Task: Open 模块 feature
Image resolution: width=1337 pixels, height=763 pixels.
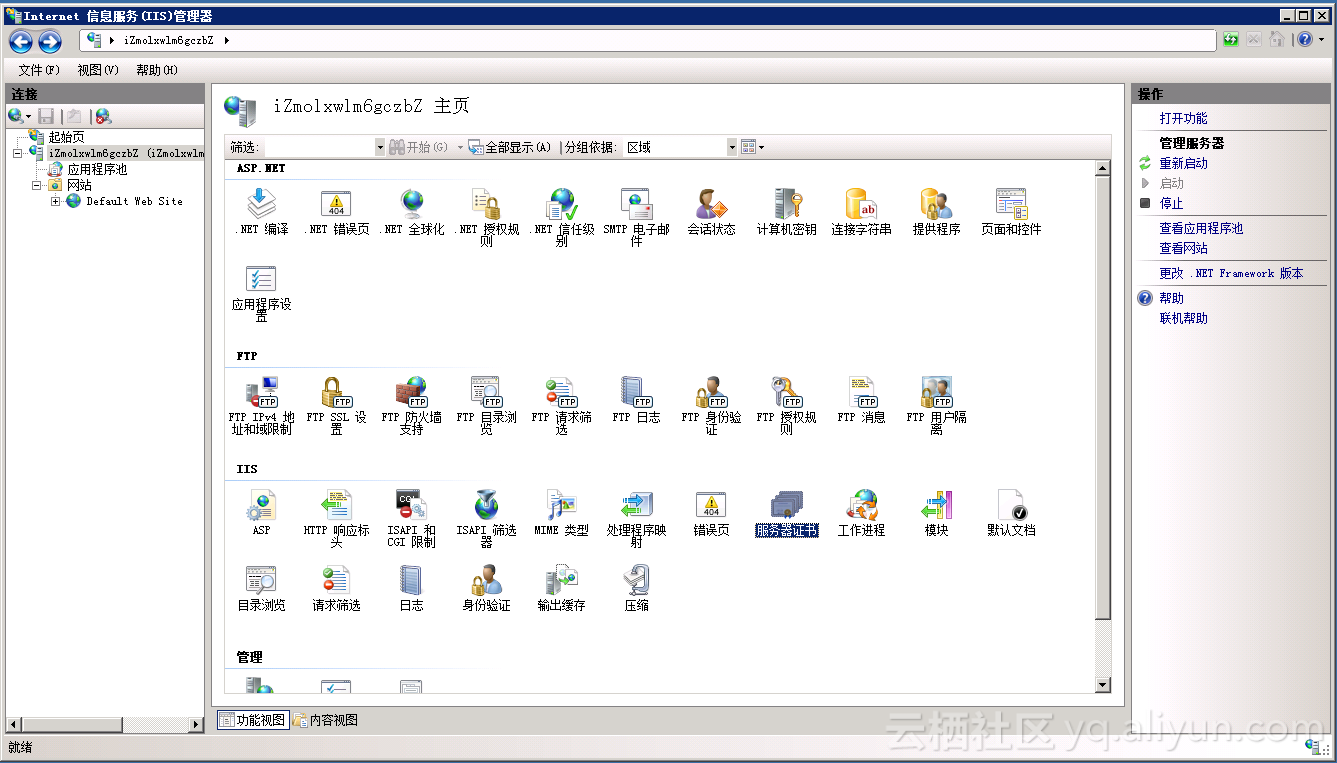Action: (936, 512)
